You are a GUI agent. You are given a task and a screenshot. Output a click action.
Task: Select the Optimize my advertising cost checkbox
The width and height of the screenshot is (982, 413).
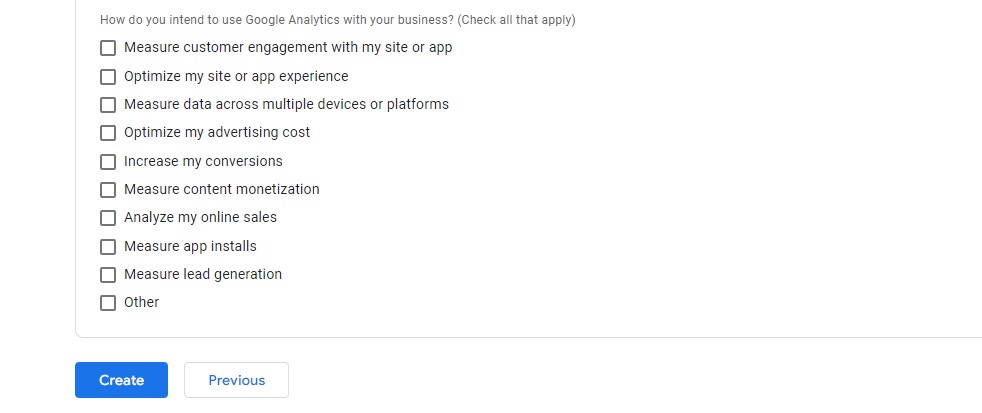point(108,133)
